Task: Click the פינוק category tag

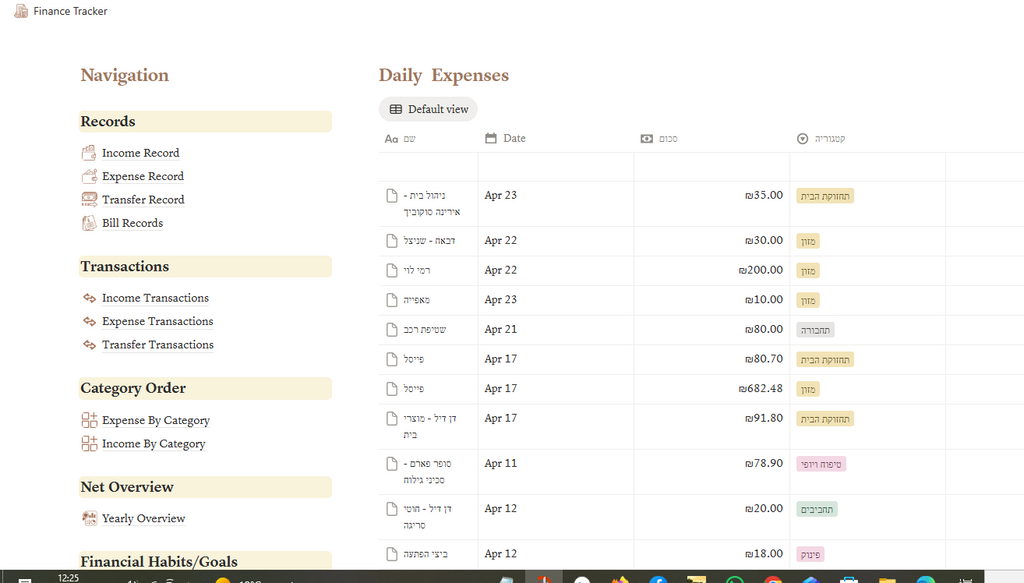Action: [810, 555]
